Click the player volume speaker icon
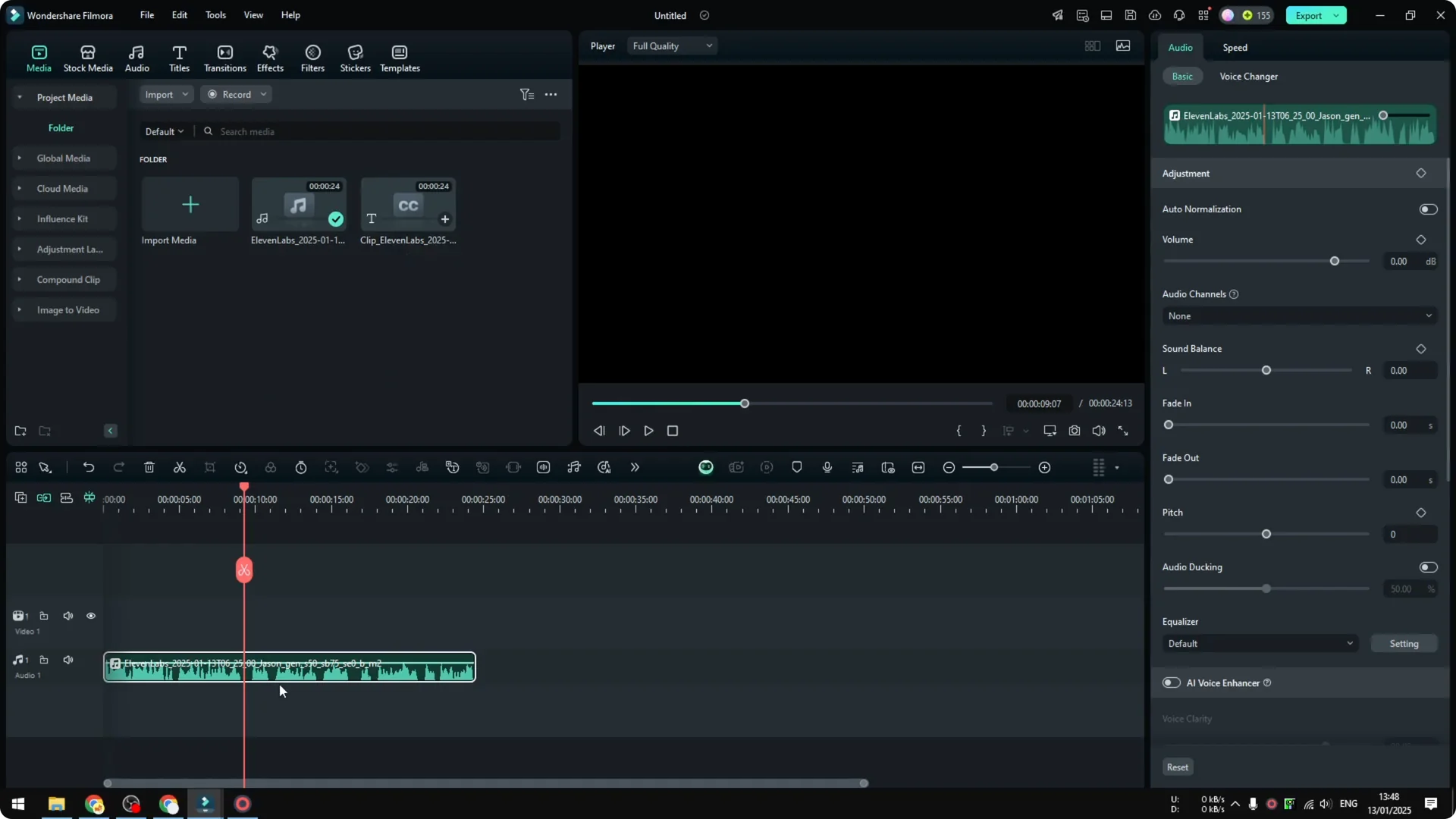 [1099, 431]
